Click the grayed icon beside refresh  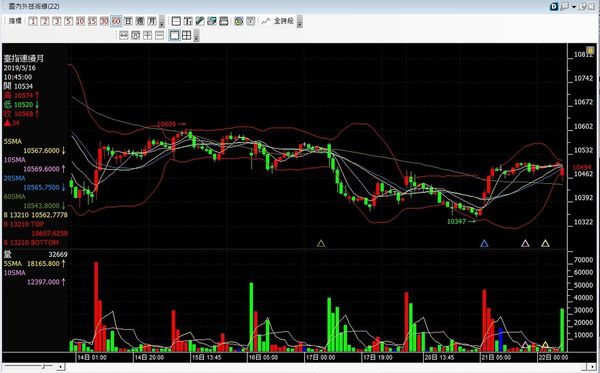point(251,21)
